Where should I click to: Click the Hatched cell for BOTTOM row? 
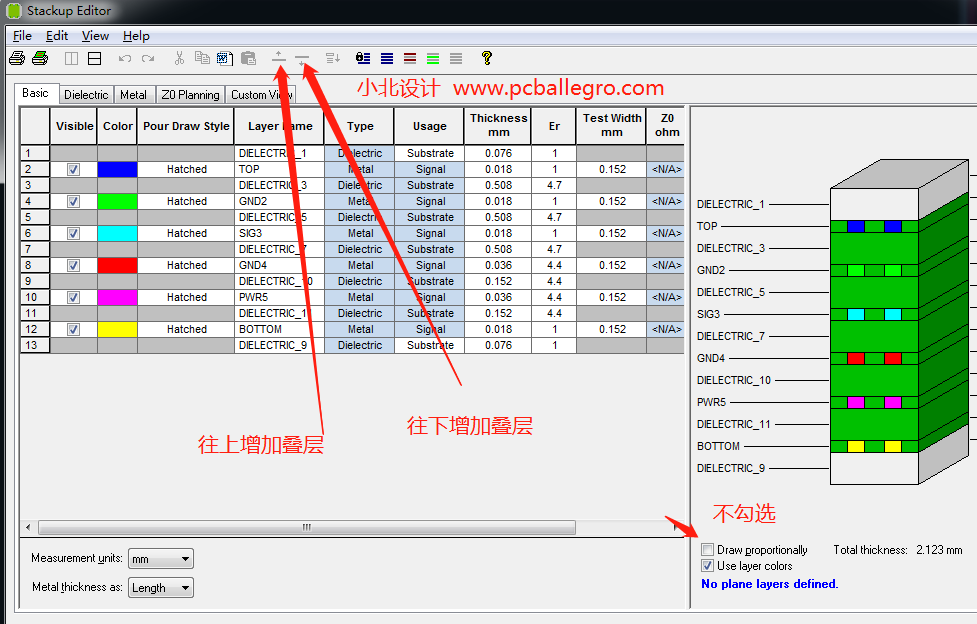tap(186, 329)
